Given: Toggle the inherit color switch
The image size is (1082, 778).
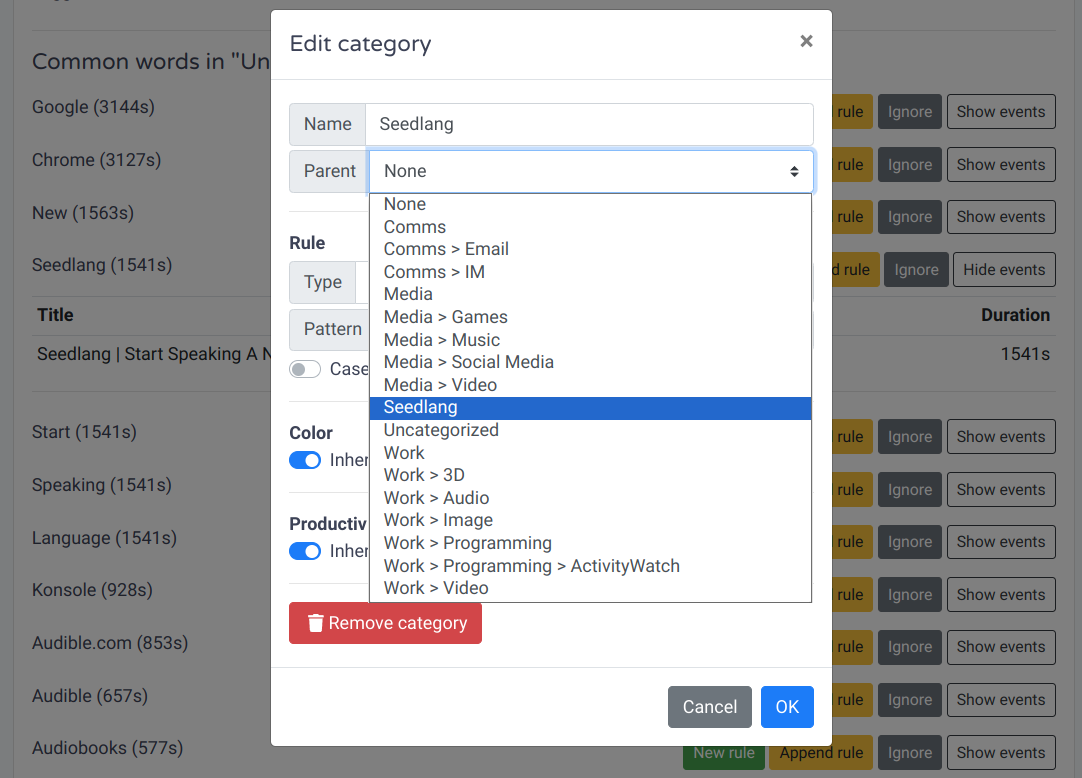Looking at the screenshot, I should pyautogui.click(x=305, y=460).
